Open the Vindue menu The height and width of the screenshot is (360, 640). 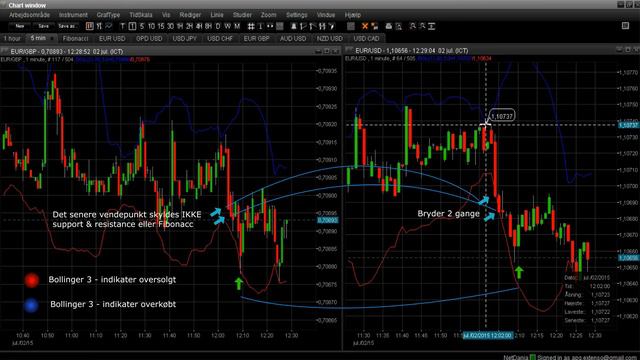(x=326, y=15)
